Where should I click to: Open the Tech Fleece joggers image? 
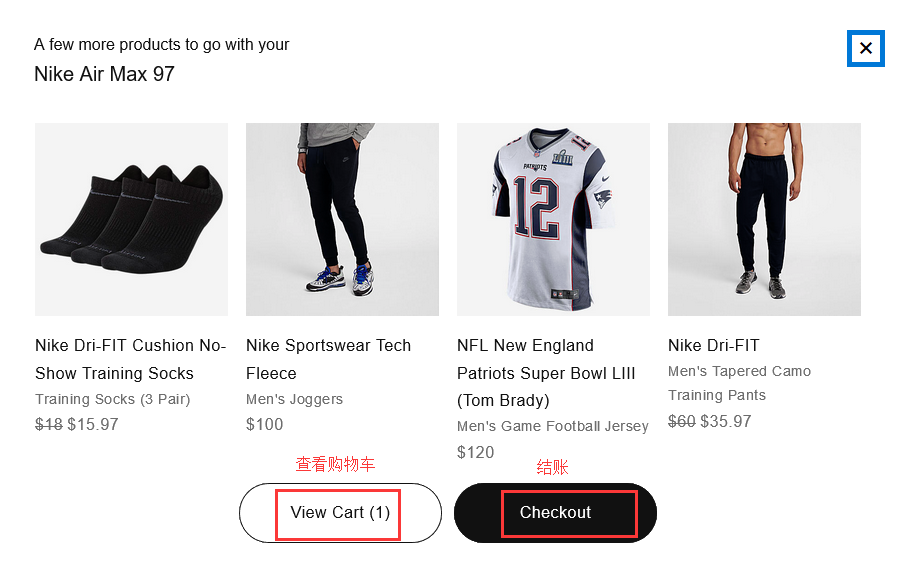coord(342,219)
